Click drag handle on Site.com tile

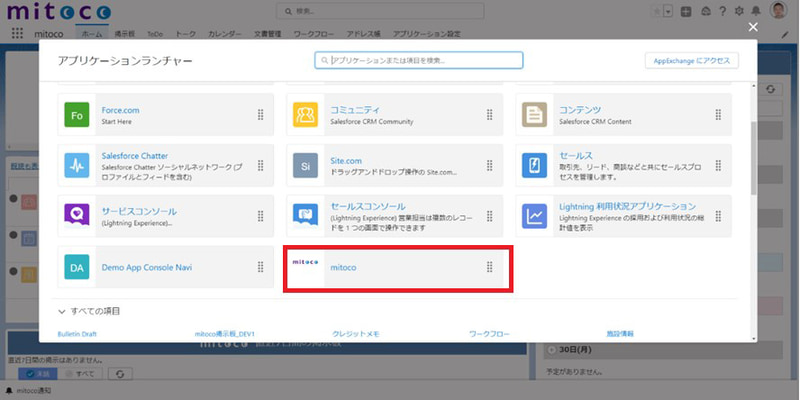tap(490, 165)
